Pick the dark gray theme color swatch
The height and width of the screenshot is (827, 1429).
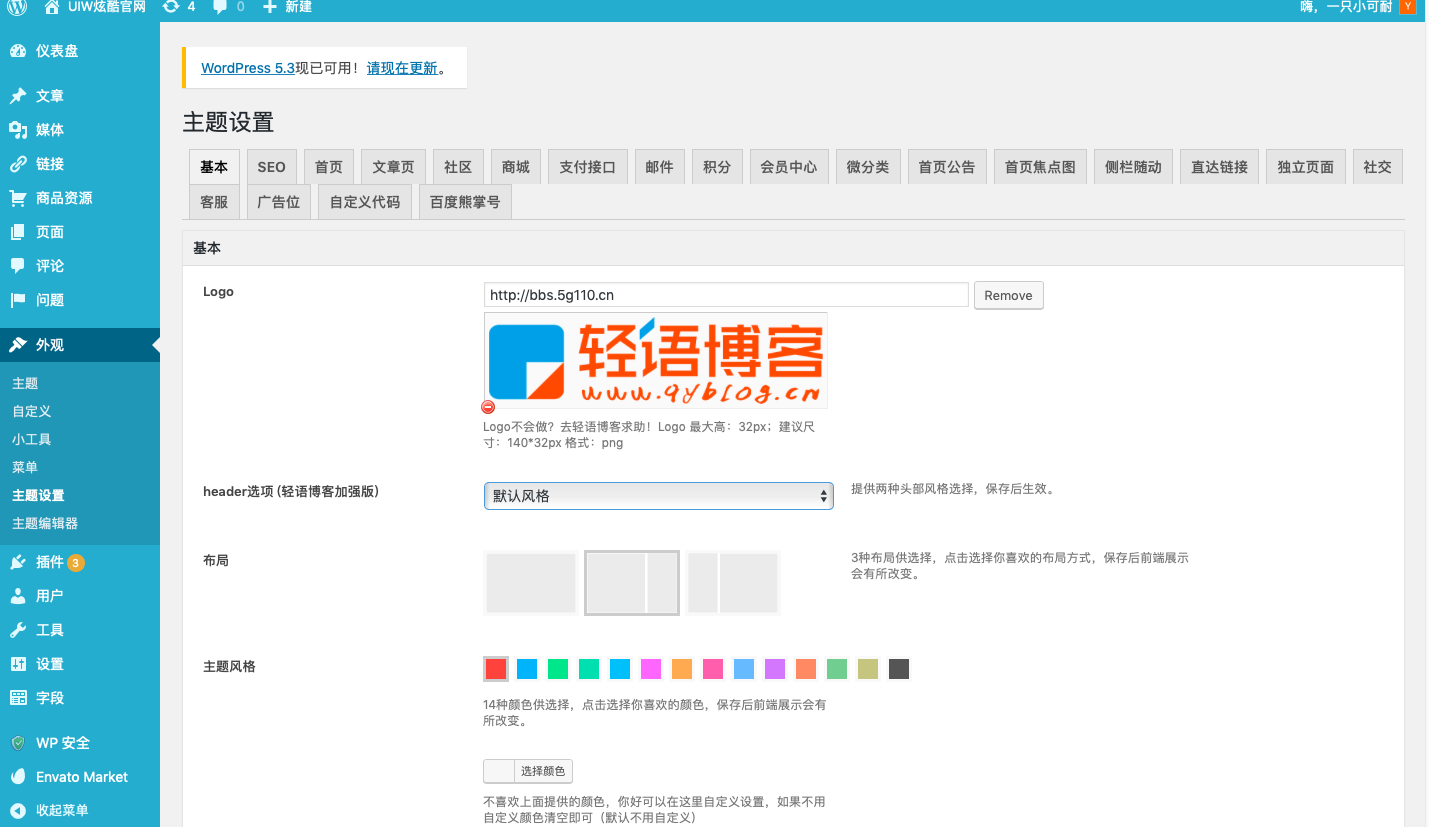899,669
